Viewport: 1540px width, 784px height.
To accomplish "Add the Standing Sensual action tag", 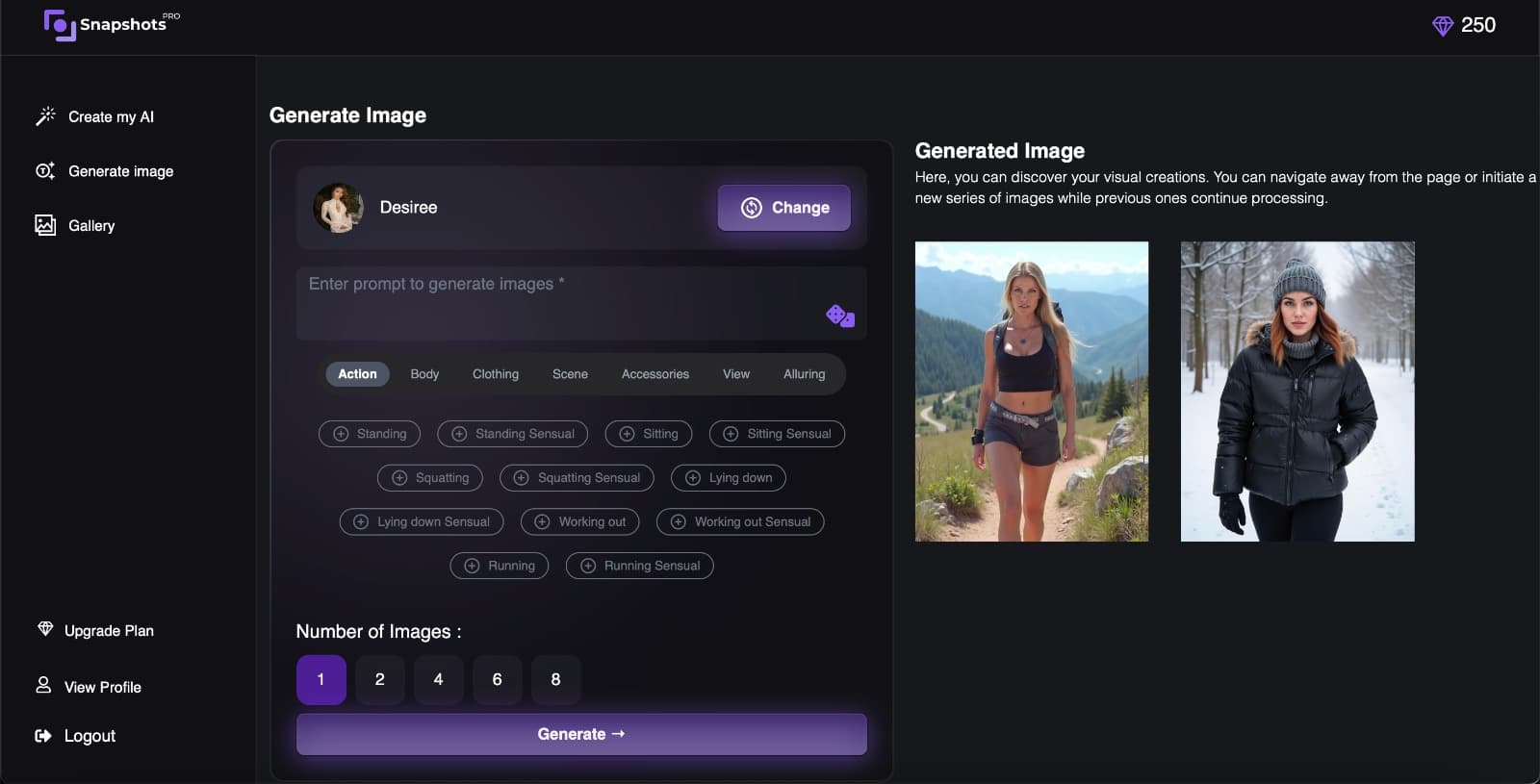I will [x=513, y=434].
